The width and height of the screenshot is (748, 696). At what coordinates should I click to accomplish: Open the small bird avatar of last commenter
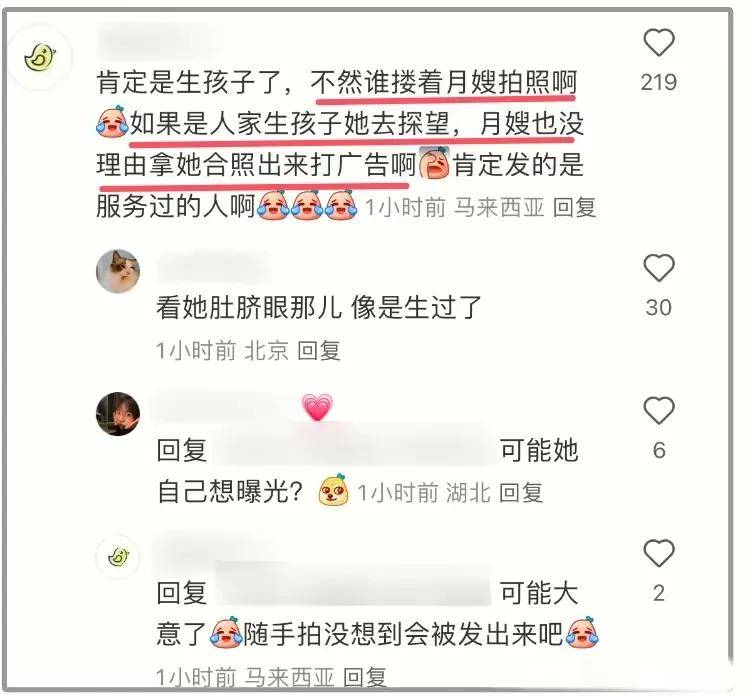pos(118,557)
